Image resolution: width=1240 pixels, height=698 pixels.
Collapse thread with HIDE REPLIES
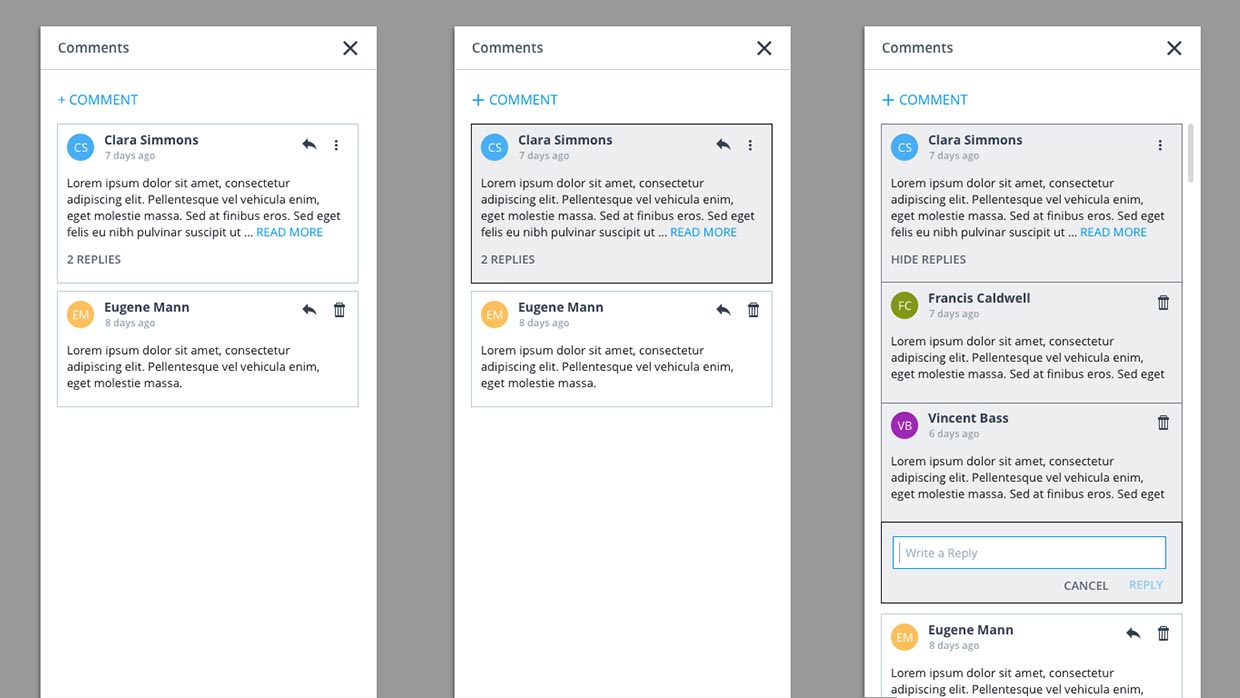[928, 259]
